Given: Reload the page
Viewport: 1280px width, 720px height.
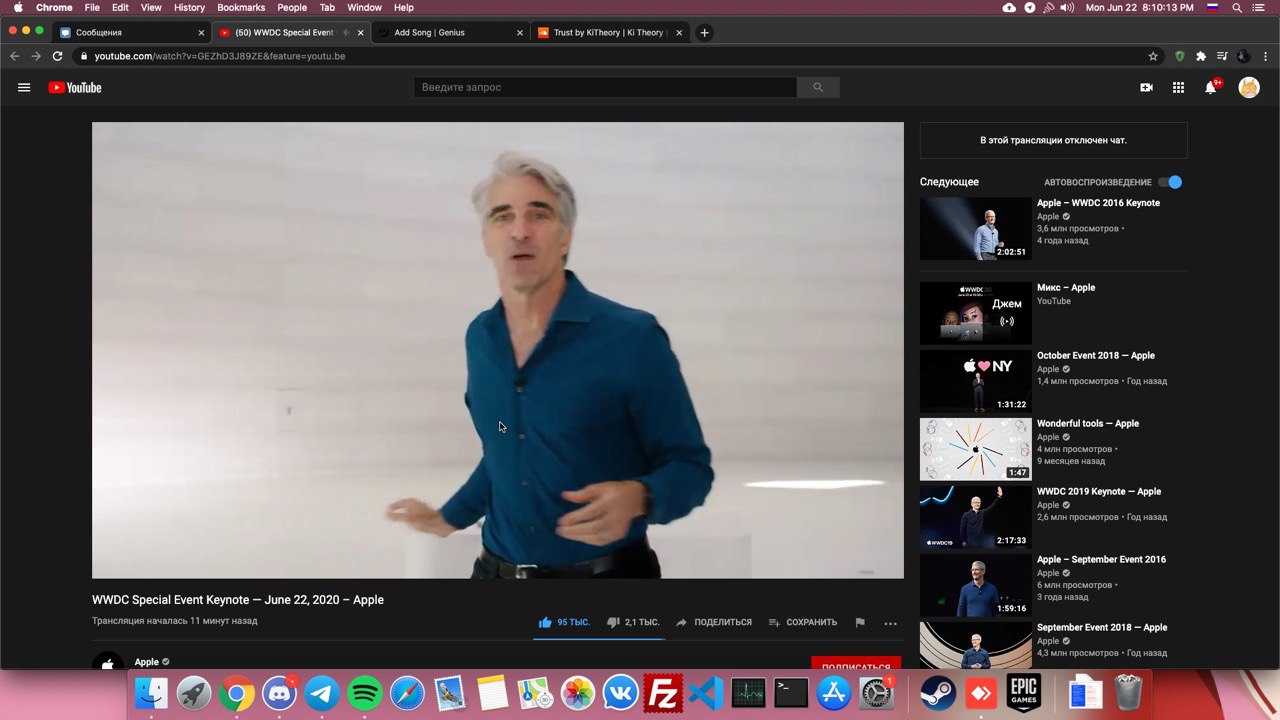Looking at the screenshot, I should click(x=57, y=56).
